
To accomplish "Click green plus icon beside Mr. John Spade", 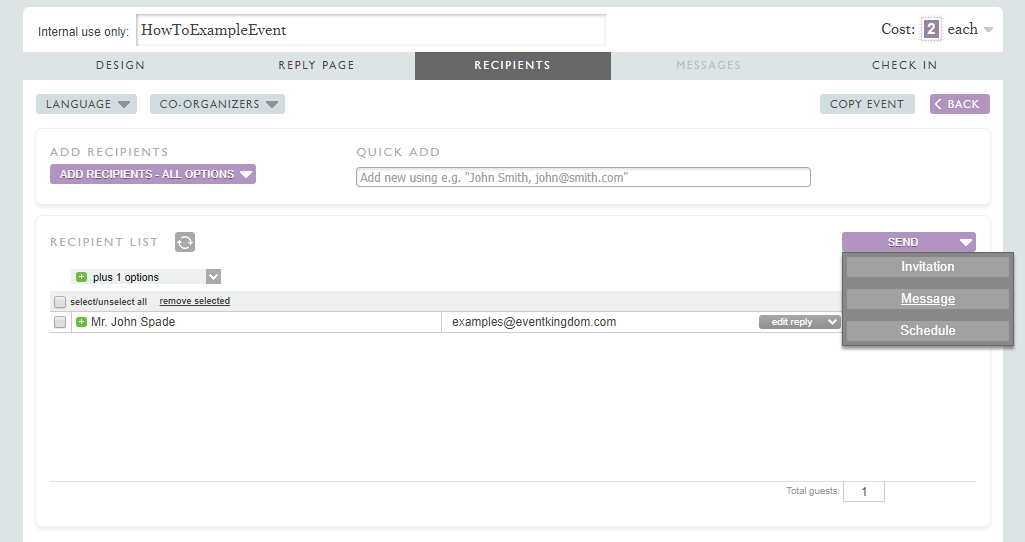I will 82,322.
